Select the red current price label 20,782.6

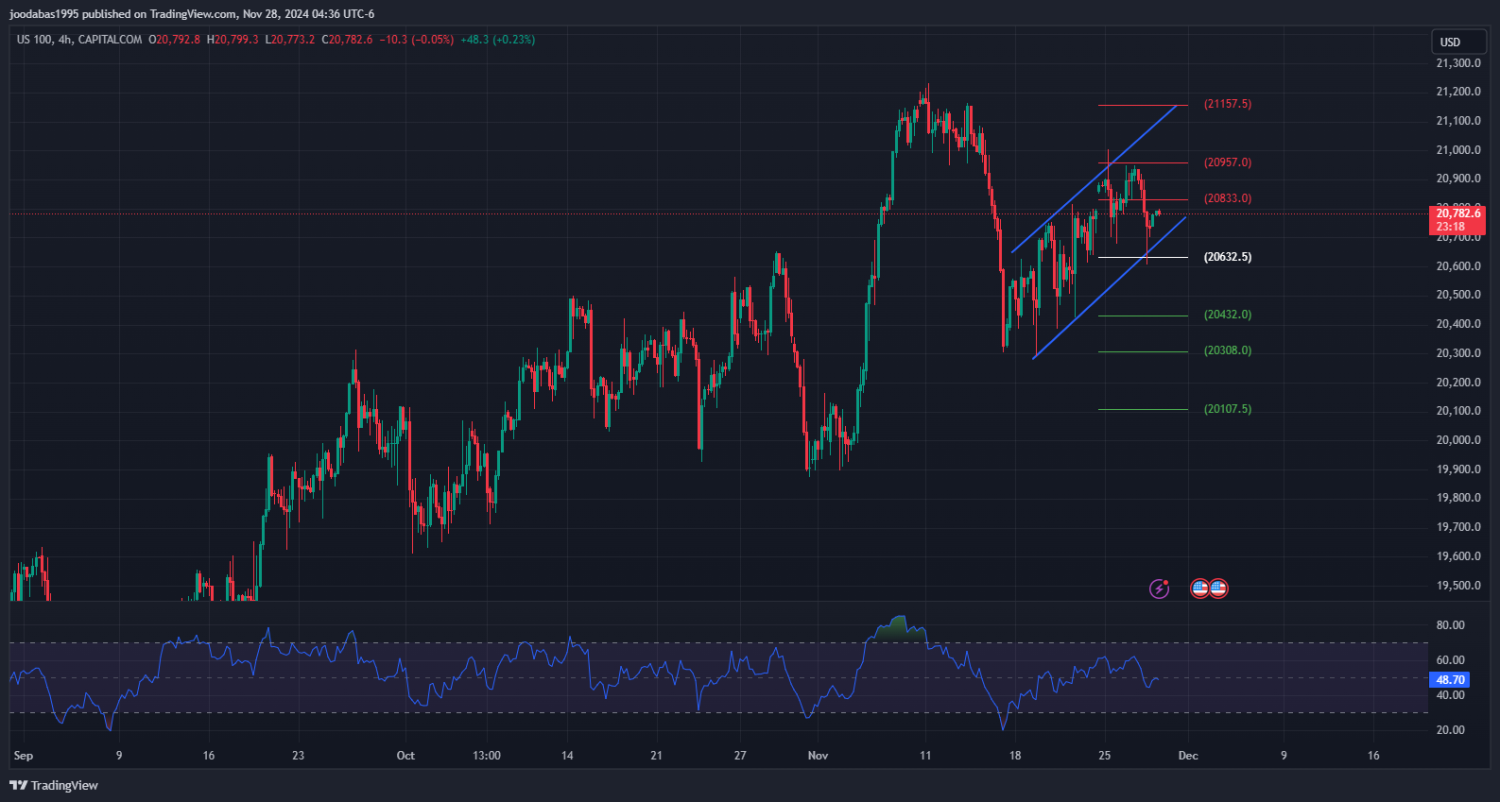pos(1457,213)
